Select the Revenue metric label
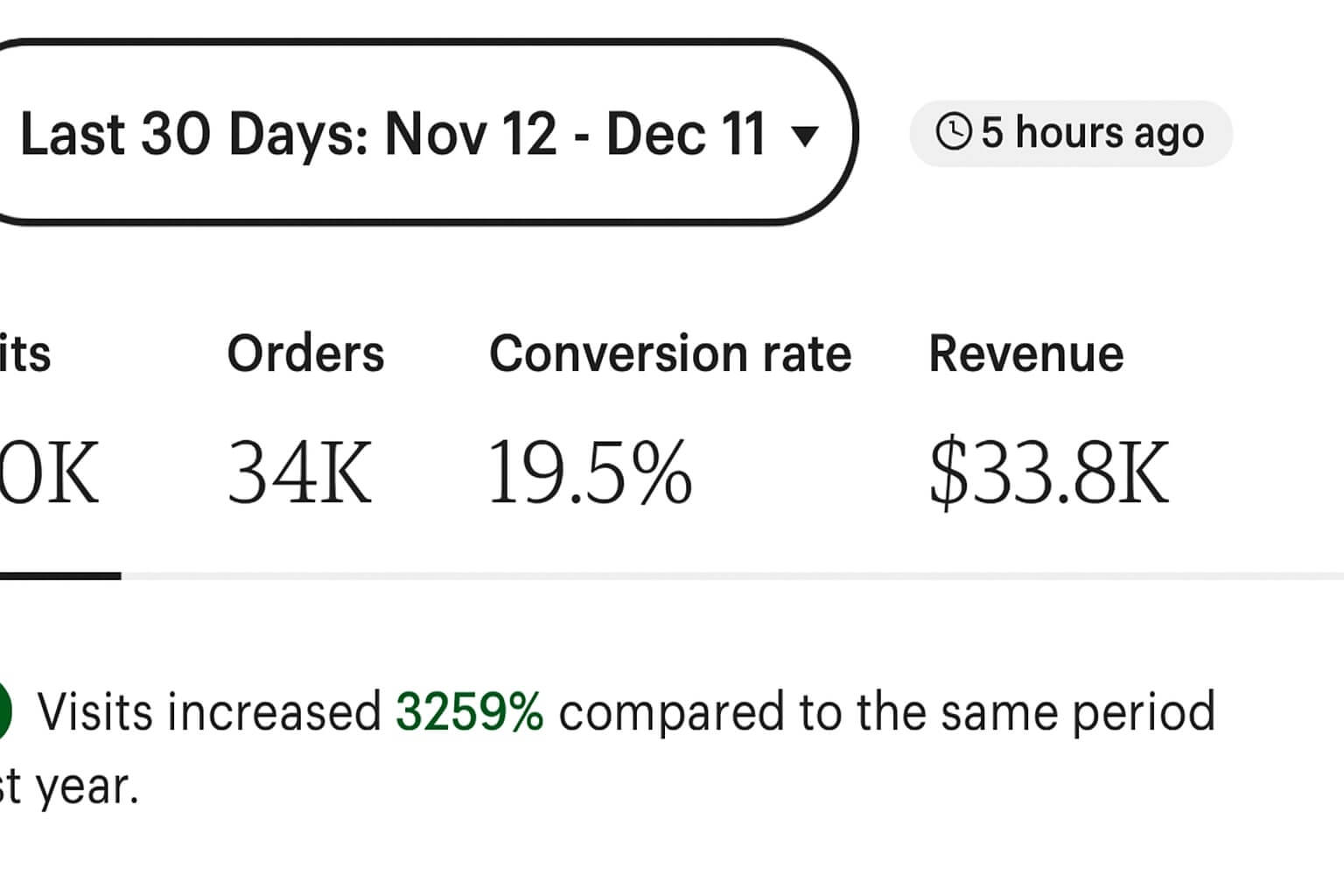 [x=1026, y=353]
